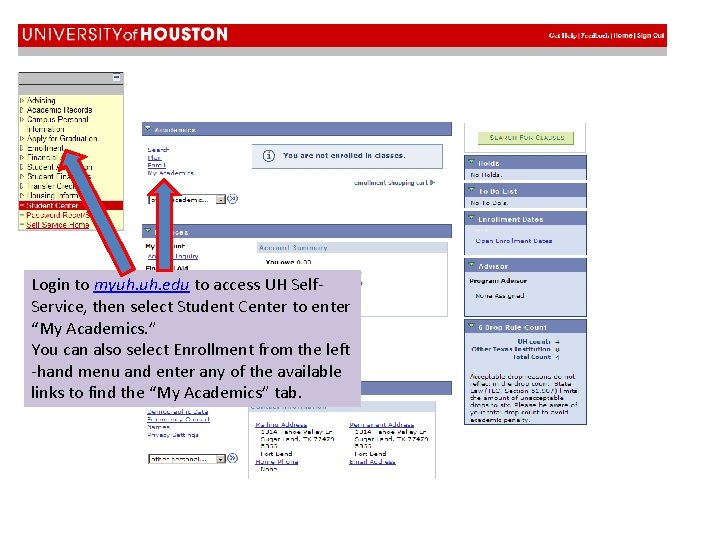Open the My Academics link
Viewport: 720px width, 540px height.
pos(170,173)
